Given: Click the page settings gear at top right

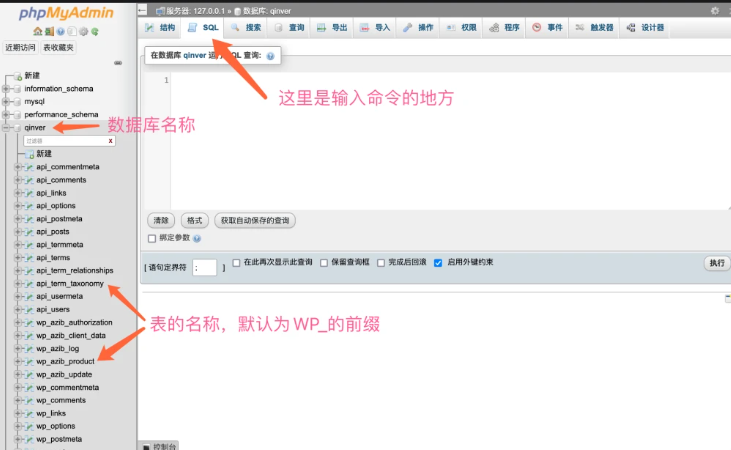Looking at the screenshot, I should pos(714,10).
